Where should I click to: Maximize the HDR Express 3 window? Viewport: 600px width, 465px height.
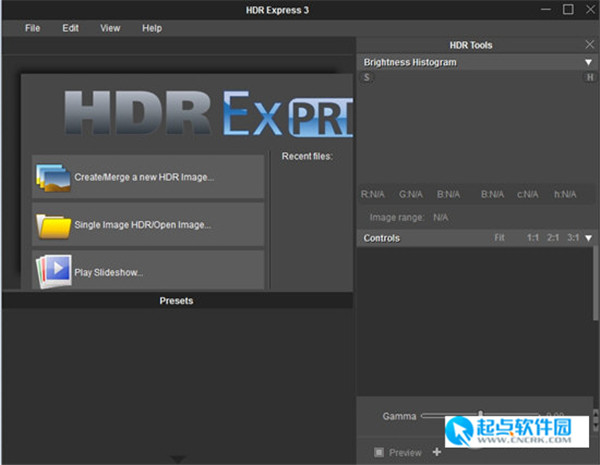[568, 9]
